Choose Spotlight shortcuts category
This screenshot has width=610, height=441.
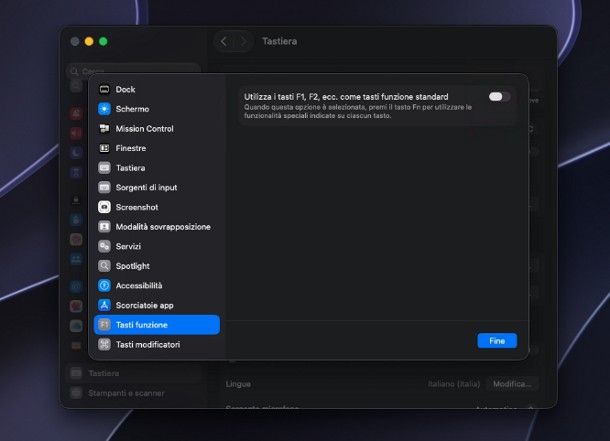pos(157,266)
